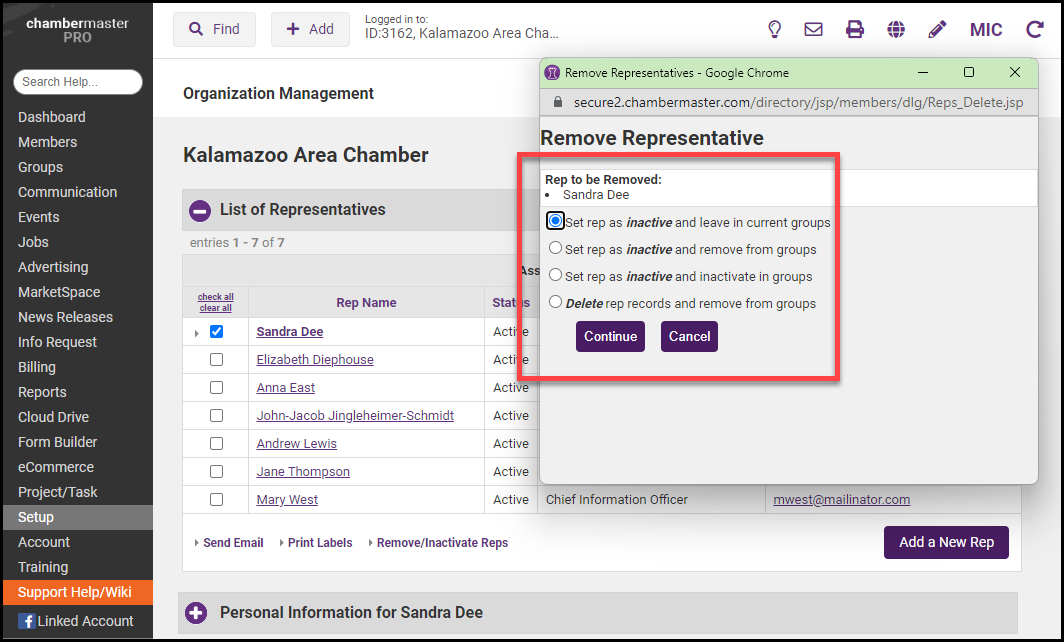The width and height of the screenshot is (1064, 642).
Task: Select 'Delete rep records' radio option
Action: pyautogui.click(x=556, y=302)
